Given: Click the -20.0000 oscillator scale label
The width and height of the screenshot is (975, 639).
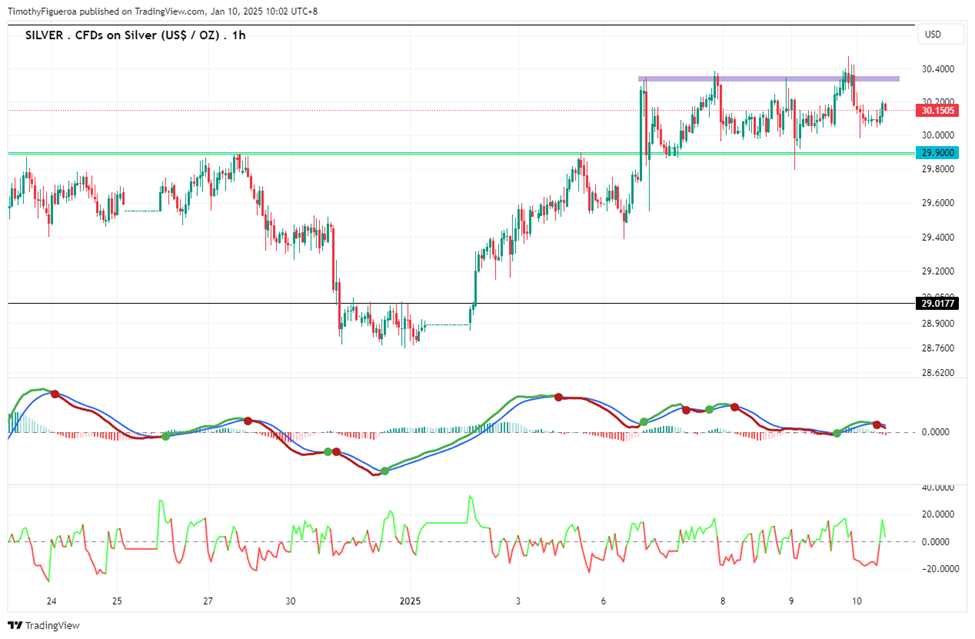Looking at the screenshot, I should [936, 569].
